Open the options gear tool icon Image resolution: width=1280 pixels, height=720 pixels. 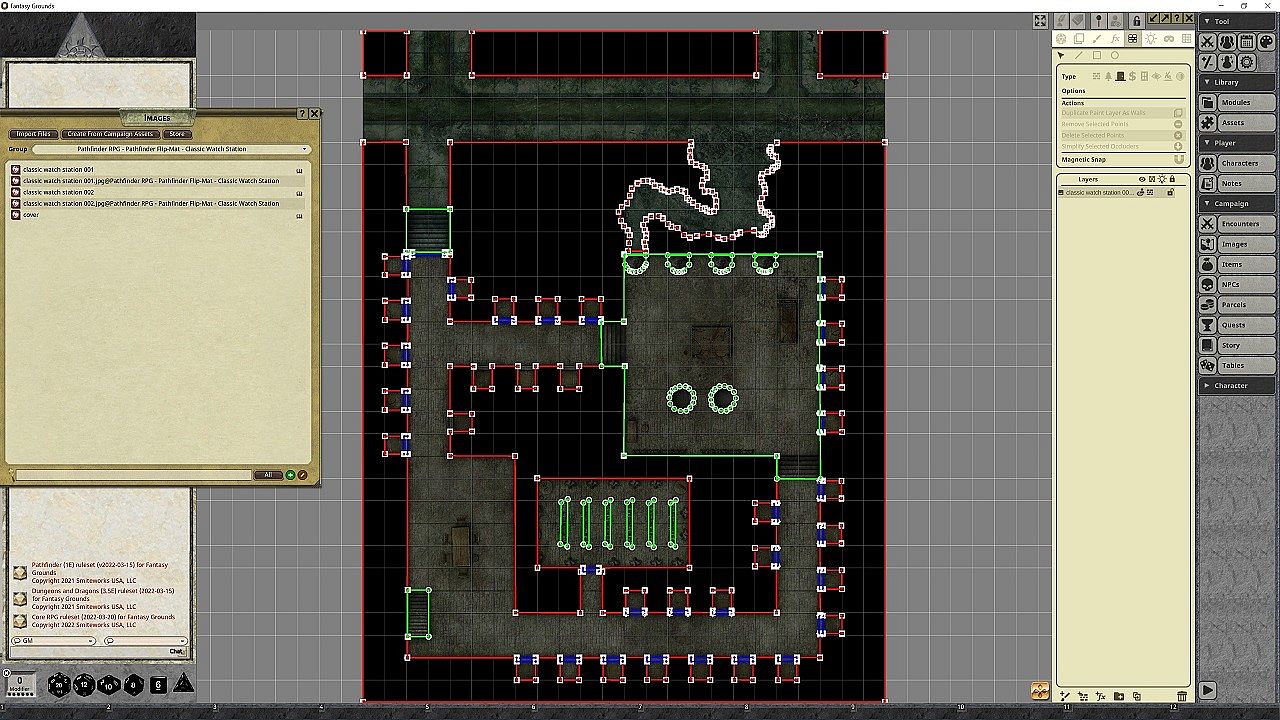point(1247,62)
